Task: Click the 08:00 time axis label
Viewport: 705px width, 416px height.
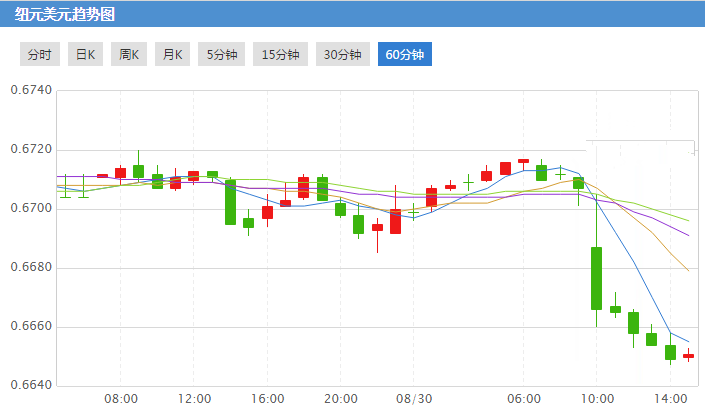Action: point(121,399)
